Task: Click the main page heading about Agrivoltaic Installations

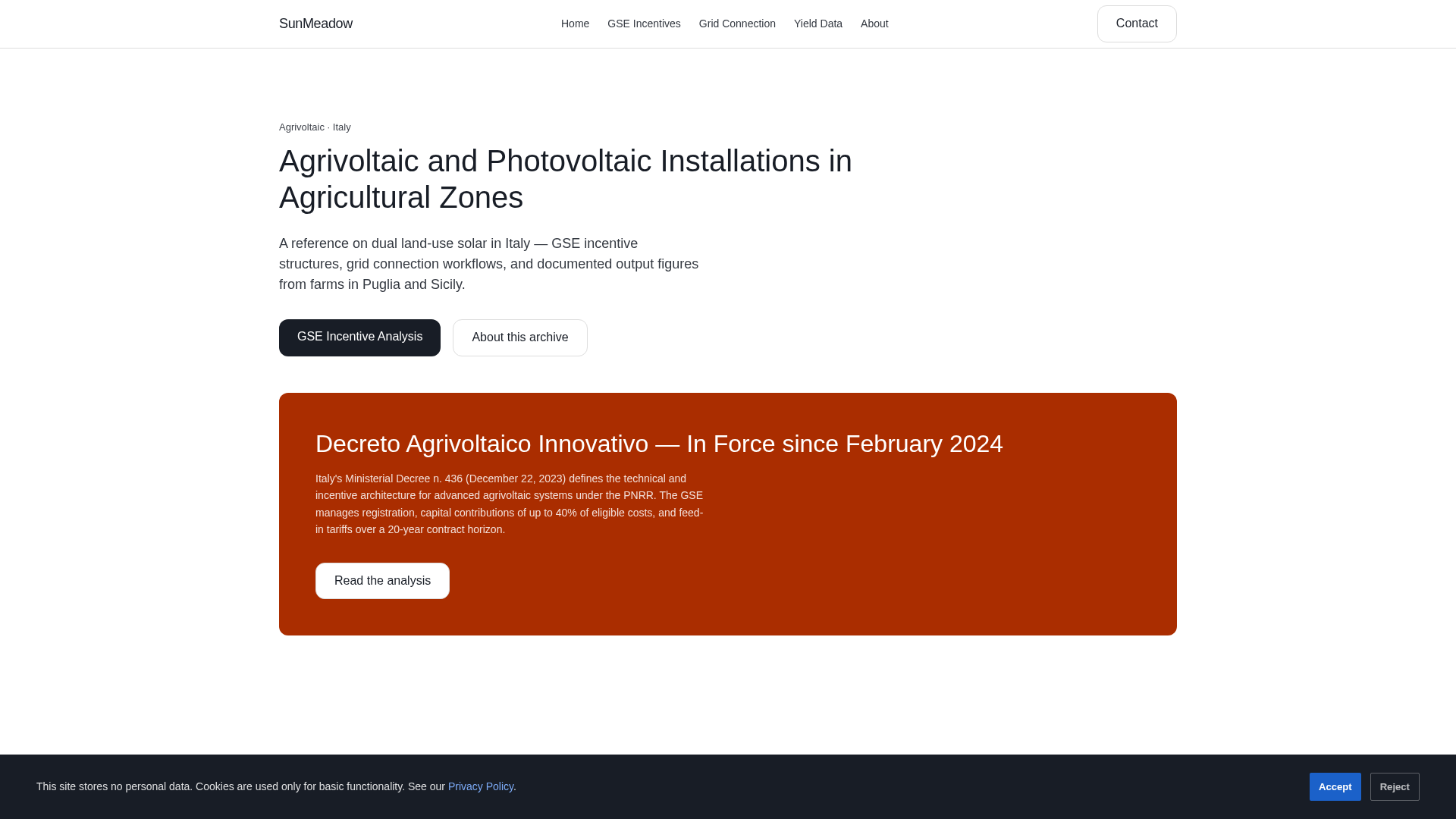Action: point(566,179)
